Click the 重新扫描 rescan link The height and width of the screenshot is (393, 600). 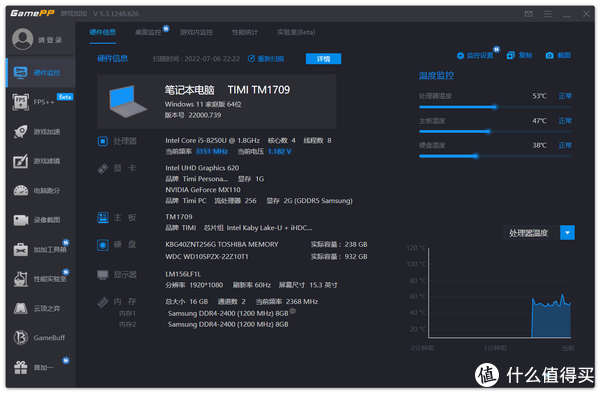pos(271,59)
